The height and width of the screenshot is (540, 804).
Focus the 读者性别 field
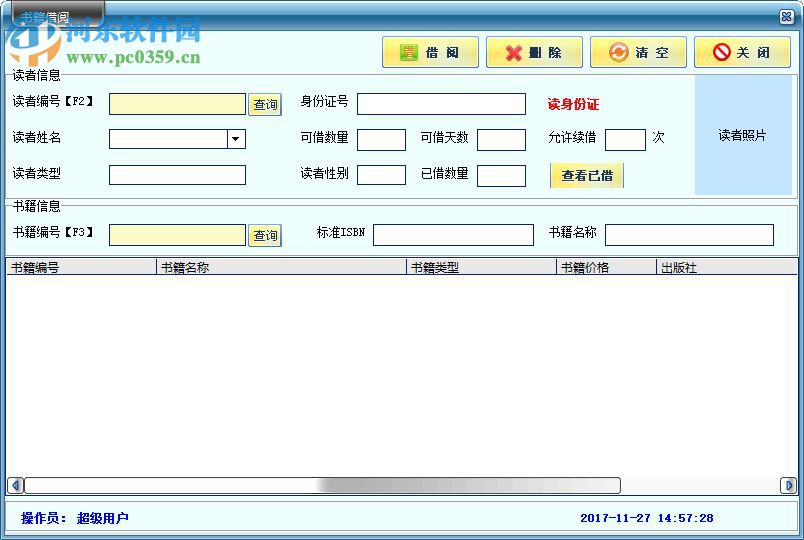point(381,175)
